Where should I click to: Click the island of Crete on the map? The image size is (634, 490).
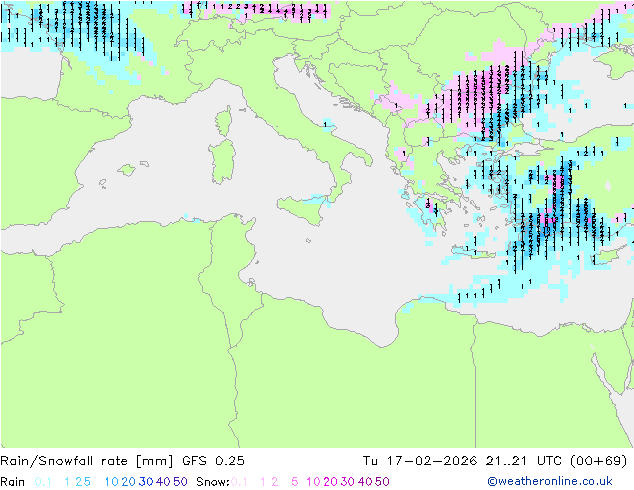click(473, 251)
